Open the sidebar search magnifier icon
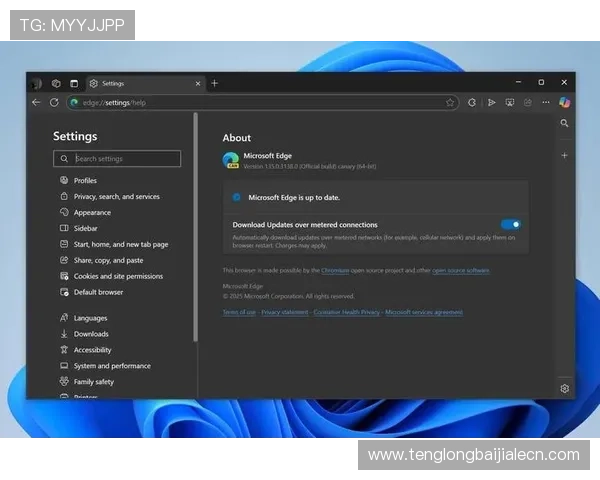The image size is (600, 480). click(x=564, y=123)
